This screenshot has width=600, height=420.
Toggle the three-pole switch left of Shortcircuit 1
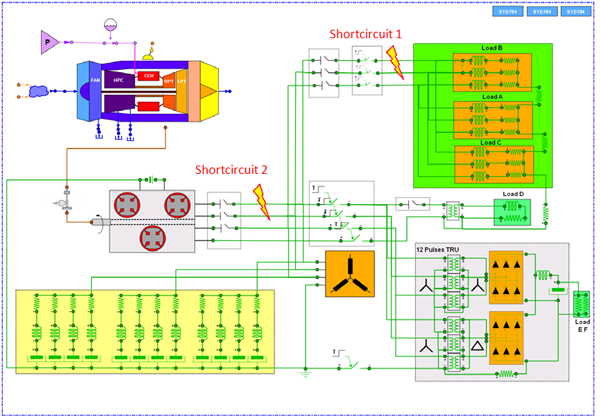tap(325, 71)
